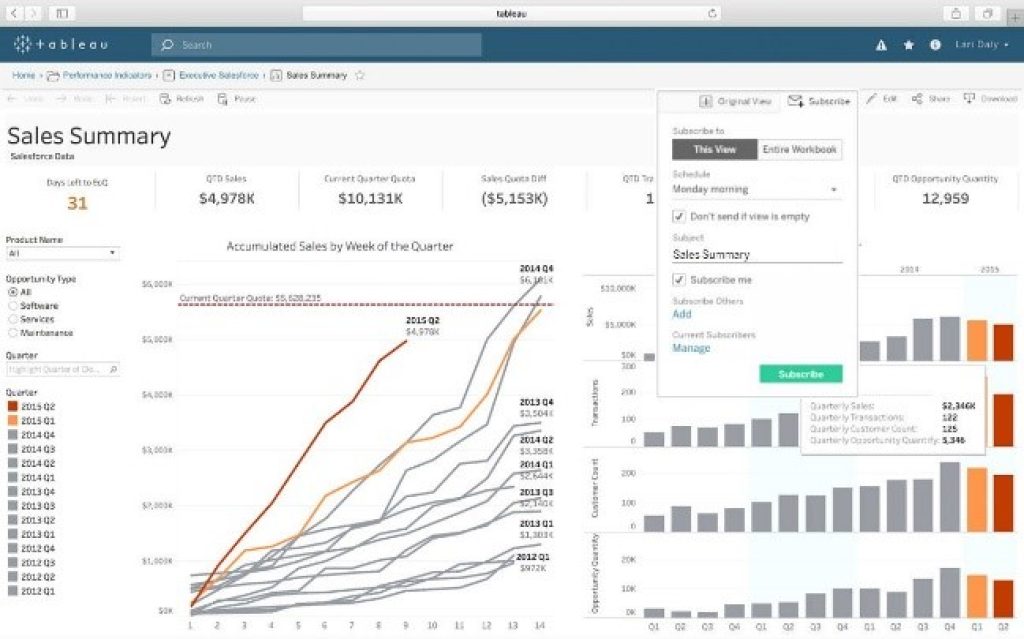Click the Tableau logo
This screenshot has width=1024, height=639.
click(x=61, y=44)
